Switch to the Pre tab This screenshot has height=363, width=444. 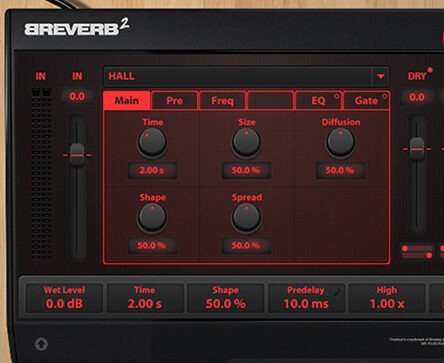point(174,100)
